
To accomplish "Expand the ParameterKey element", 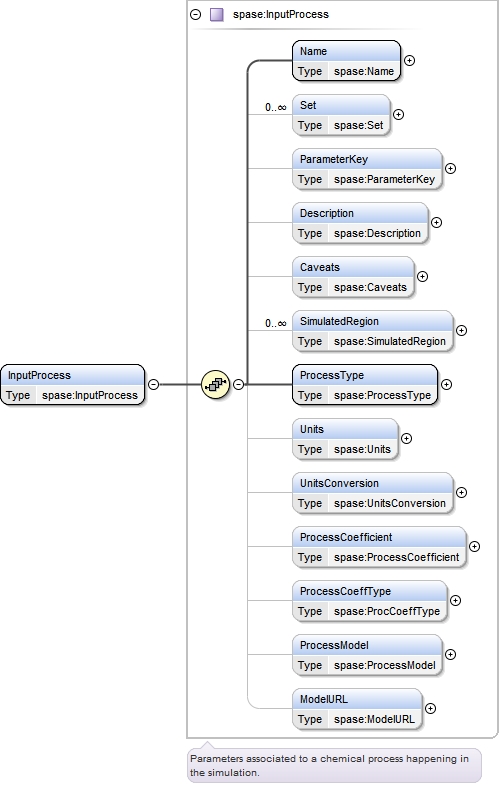I will click(x=450, y=168).
